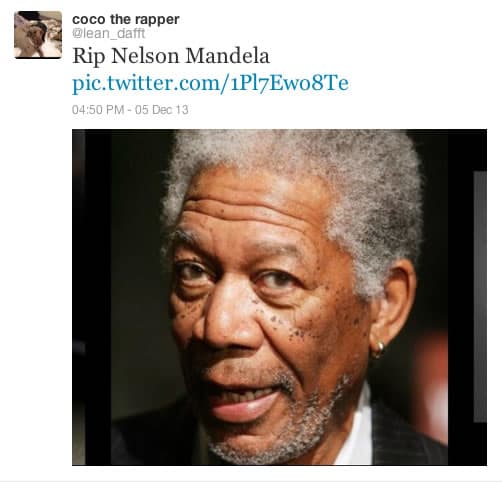Open coco the rapper's profile avatar

38,35
